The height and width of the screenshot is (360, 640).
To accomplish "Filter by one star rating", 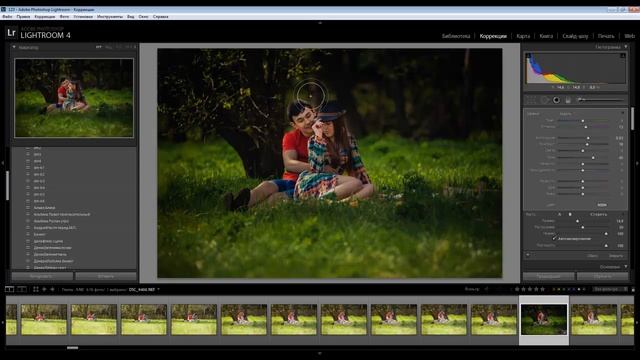I will pos(517,289).
